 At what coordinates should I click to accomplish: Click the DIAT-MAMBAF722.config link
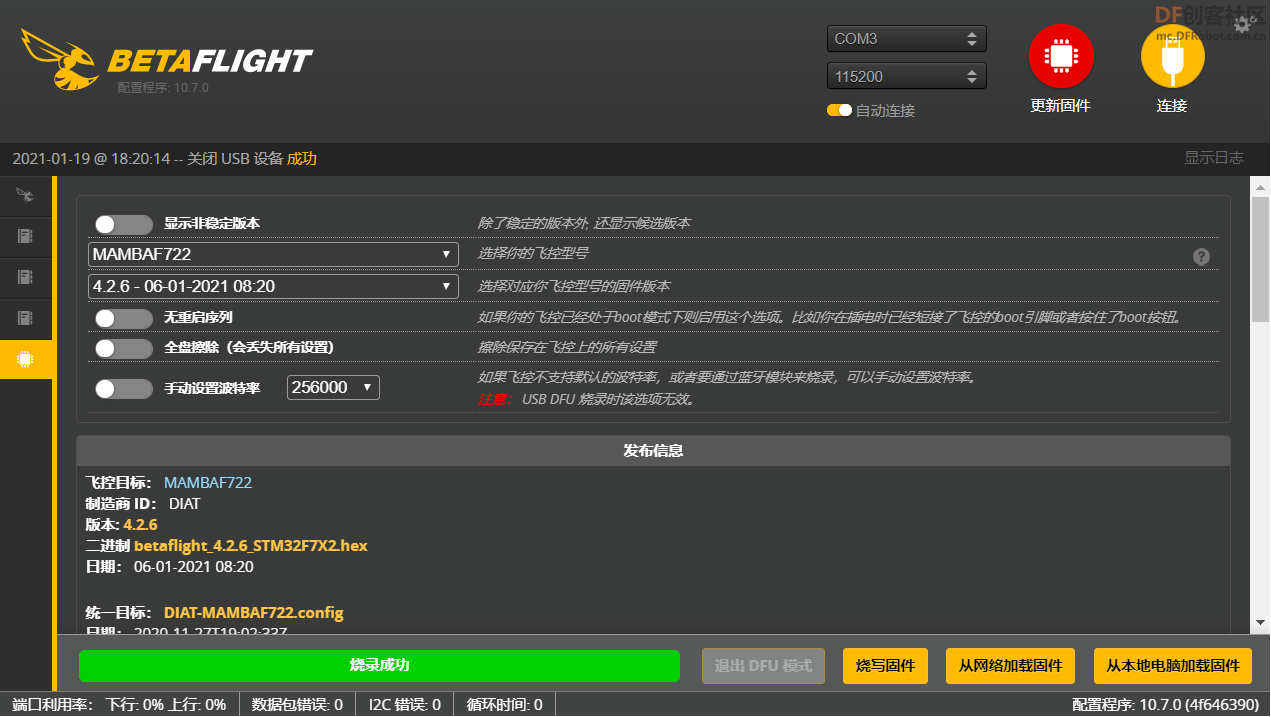[x=254, y=612]
